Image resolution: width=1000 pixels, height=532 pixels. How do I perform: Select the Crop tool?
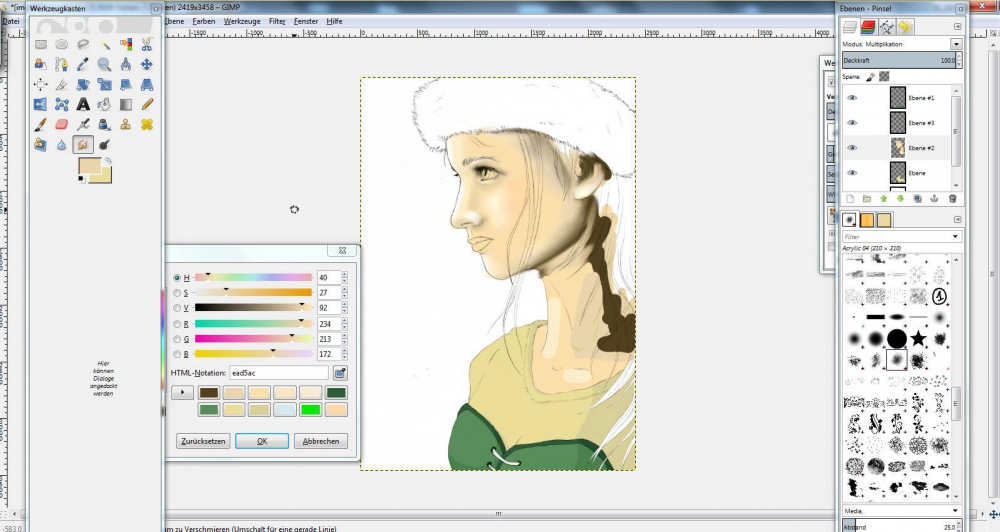point(62,84)
